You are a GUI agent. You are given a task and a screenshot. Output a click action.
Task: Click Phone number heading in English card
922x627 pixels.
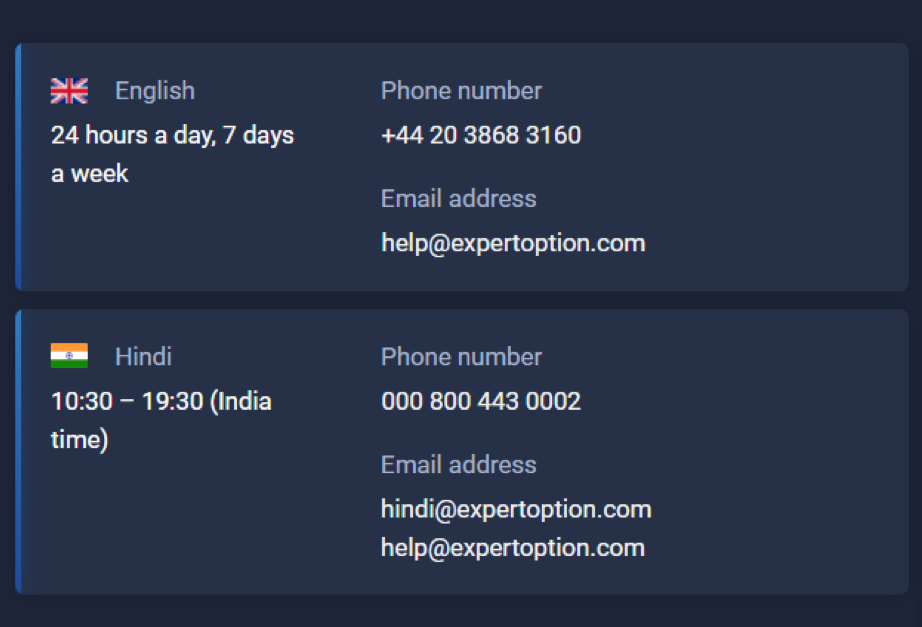tap(462, 91)
